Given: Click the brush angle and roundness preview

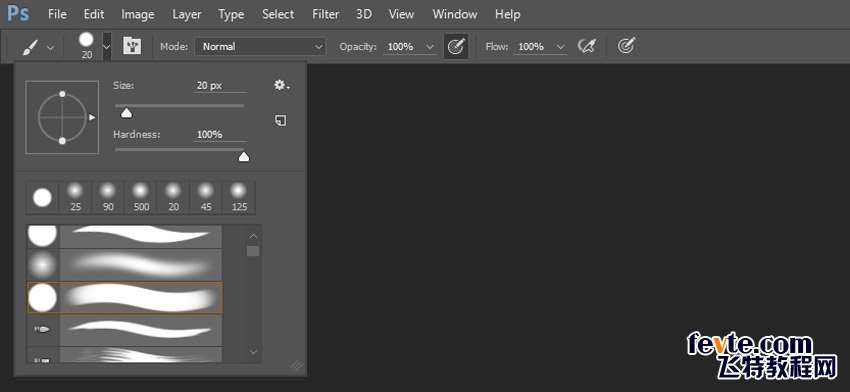Looking at the screenshot, I should pos(62,117).
